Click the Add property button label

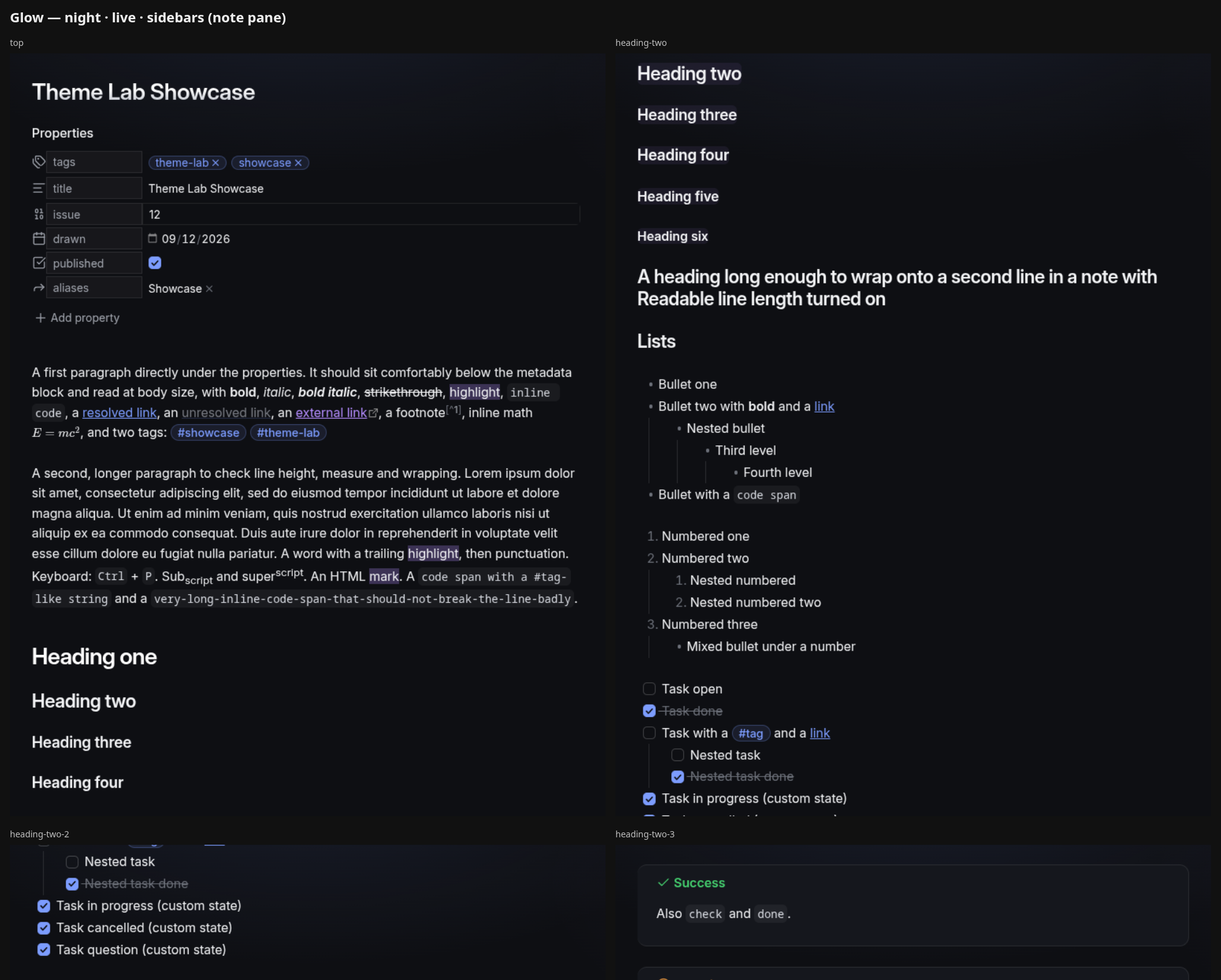click(85, 318)
